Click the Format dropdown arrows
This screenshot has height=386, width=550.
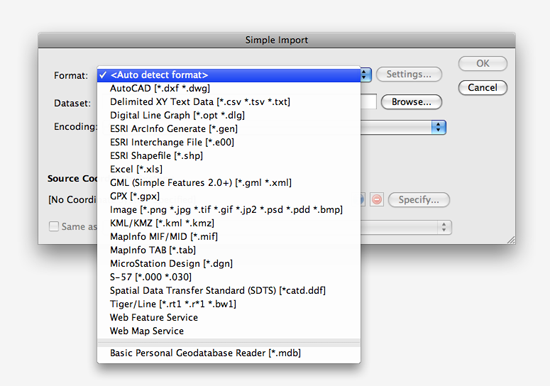point(365,74)
